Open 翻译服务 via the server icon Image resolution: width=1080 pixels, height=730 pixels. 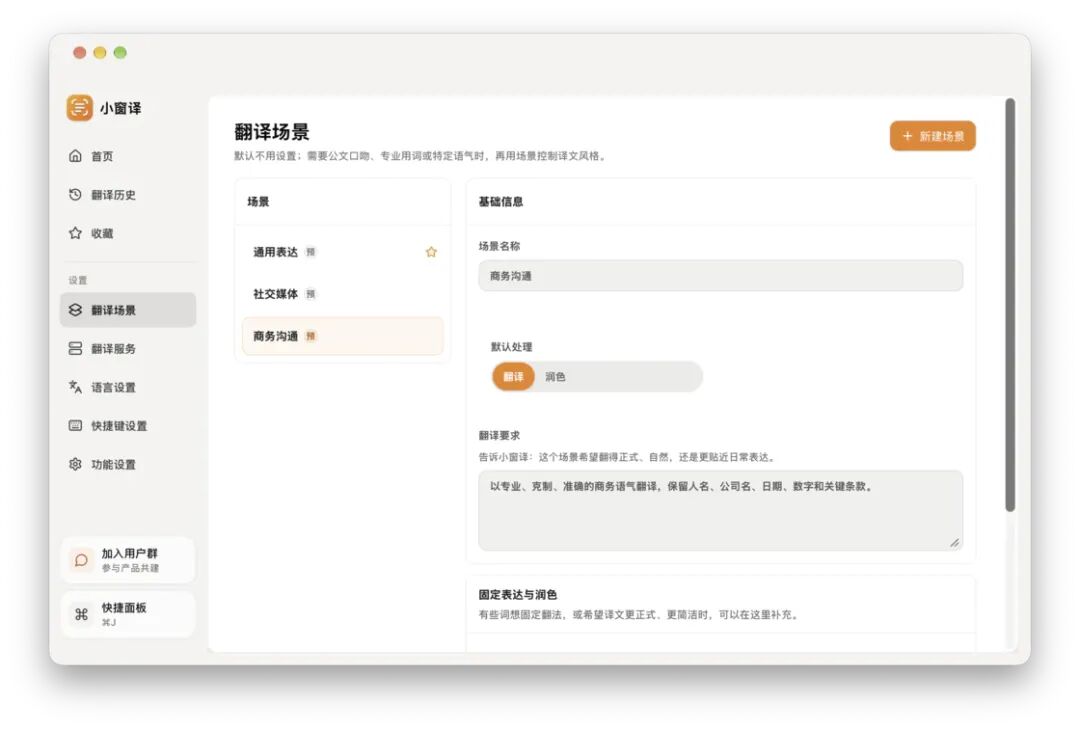75,348
